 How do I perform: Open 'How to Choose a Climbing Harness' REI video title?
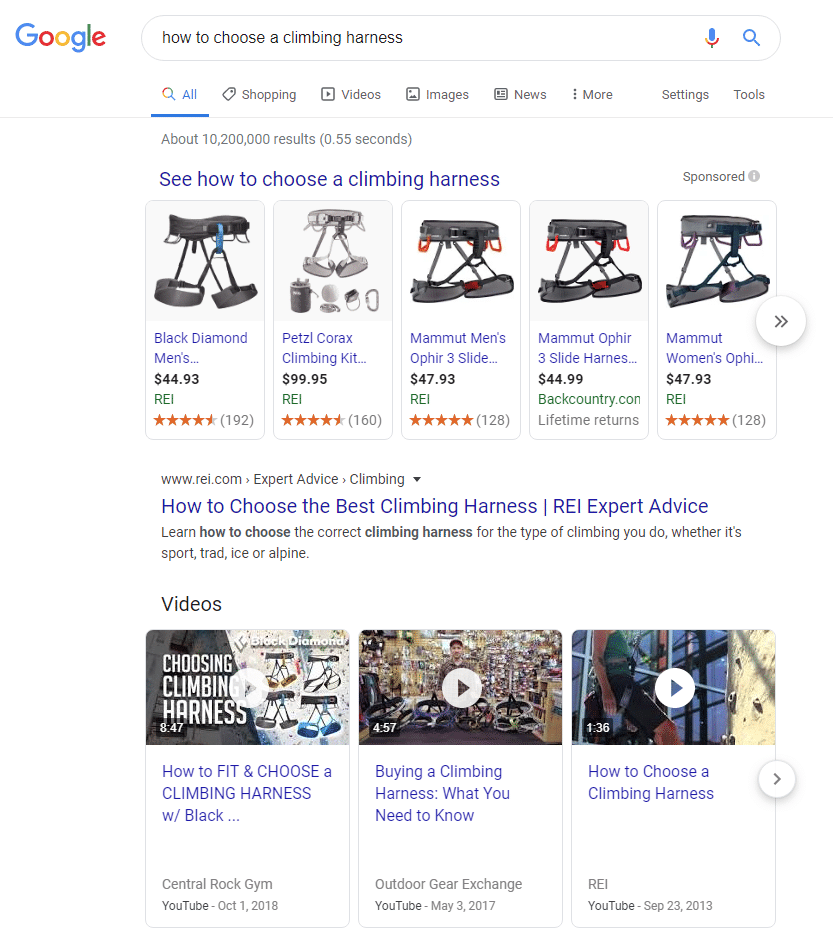pyautogui.click(x=651, y=783)
